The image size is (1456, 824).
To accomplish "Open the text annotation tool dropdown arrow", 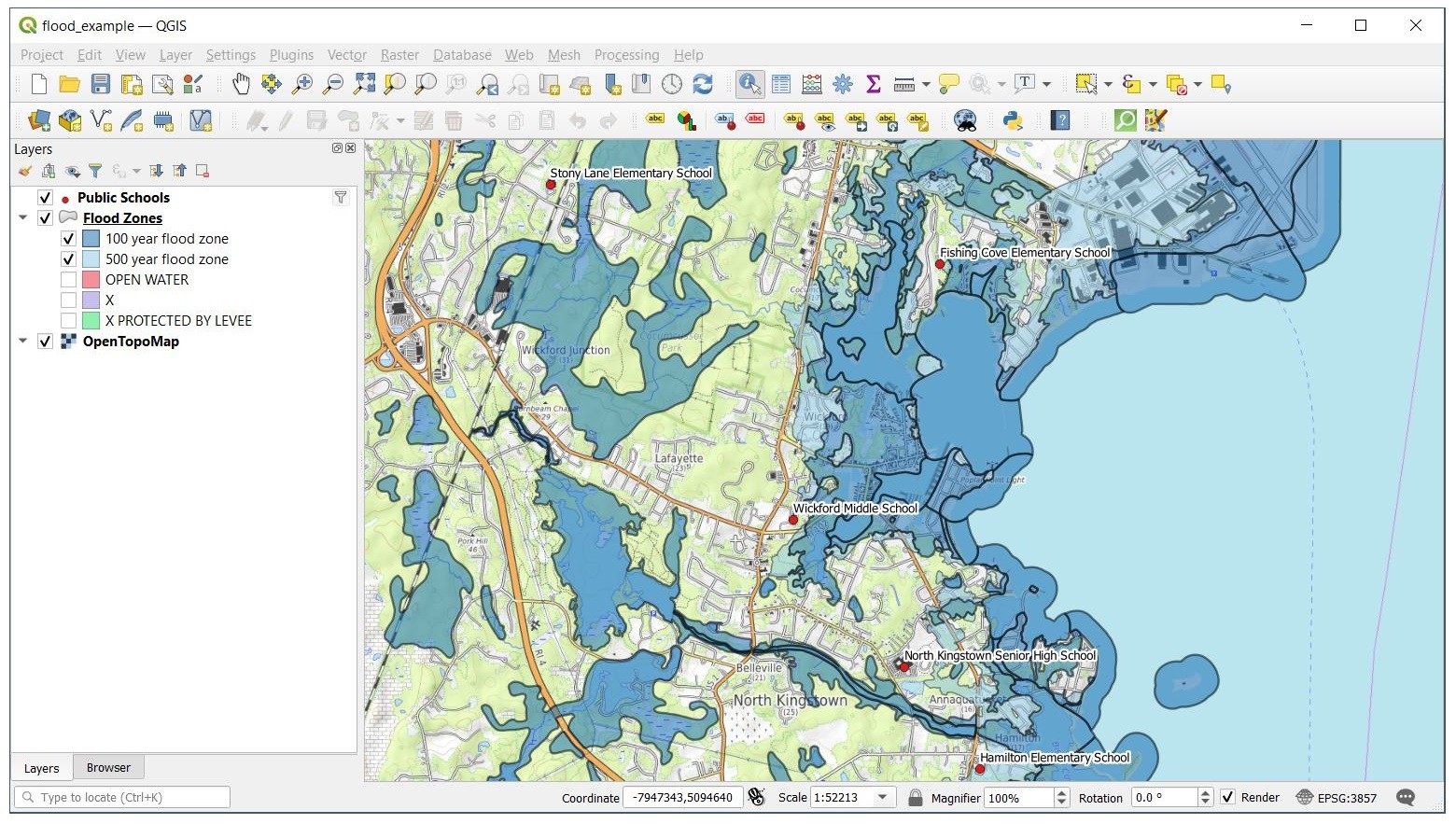I will (x=1046, y=85).
